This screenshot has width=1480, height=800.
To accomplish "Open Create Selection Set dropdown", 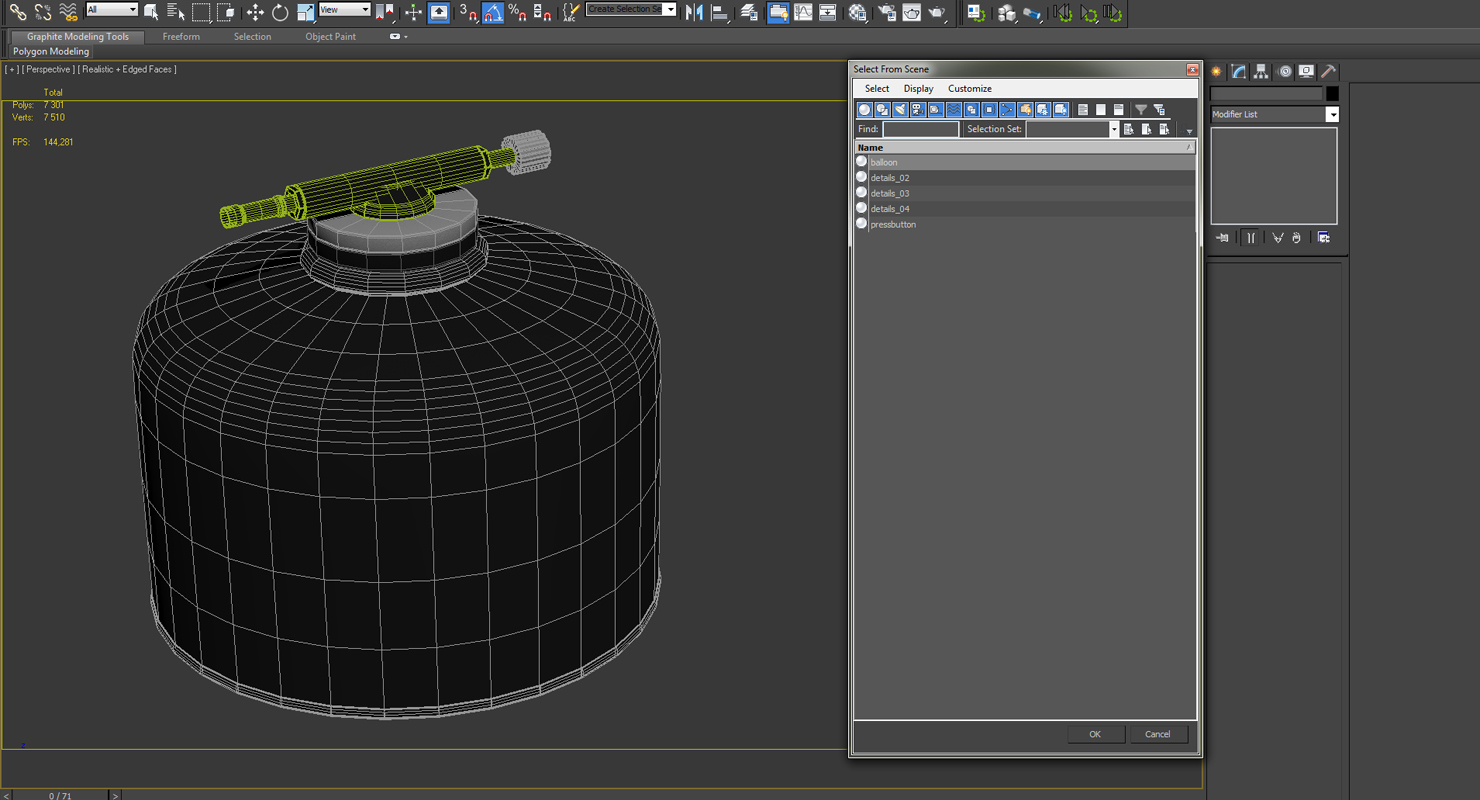I will click(631, 9).
